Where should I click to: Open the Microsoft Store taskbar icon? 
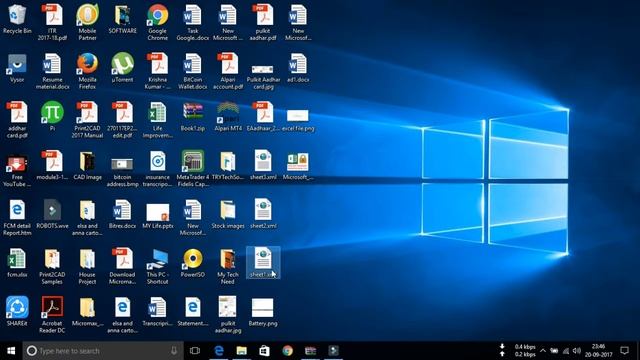(x=264, y=351)
